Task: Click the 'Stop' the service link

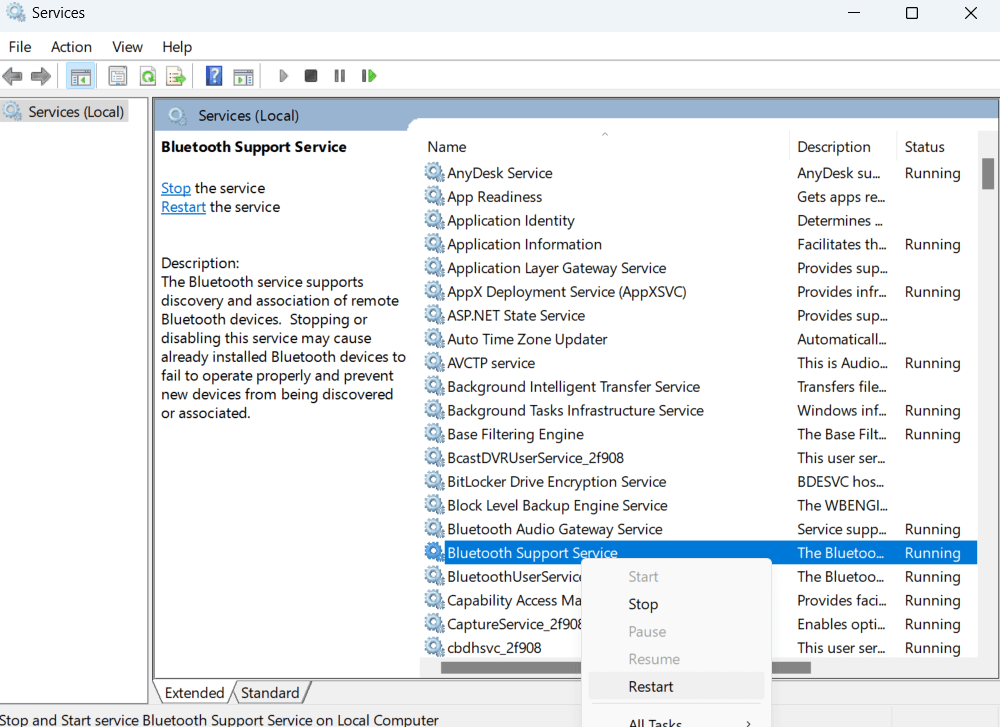Action: [x=175, y=188]
